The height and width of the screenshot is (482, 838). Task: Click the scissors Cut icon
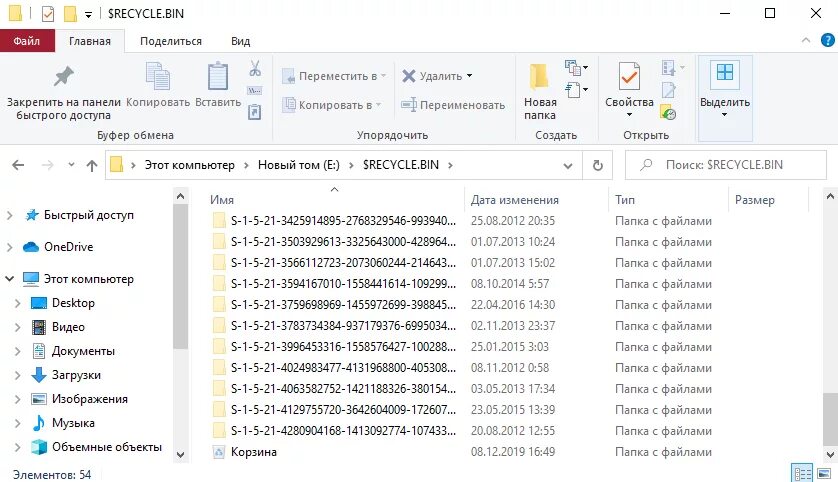255,68
